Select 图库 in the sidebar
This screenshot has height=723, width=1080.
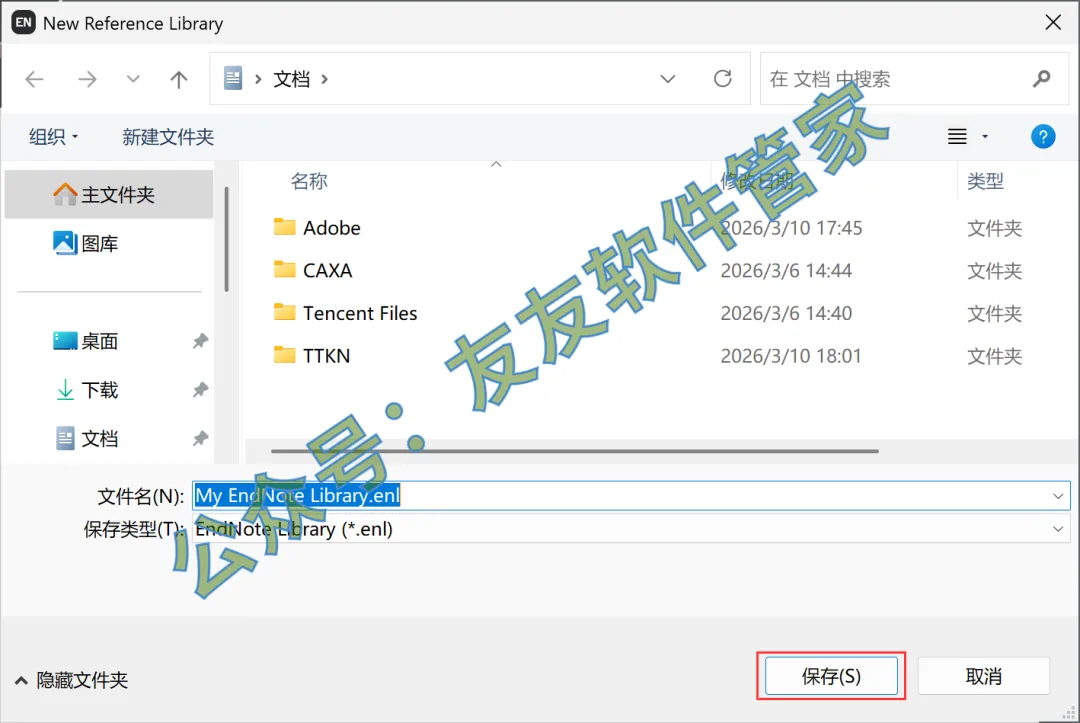109,243
